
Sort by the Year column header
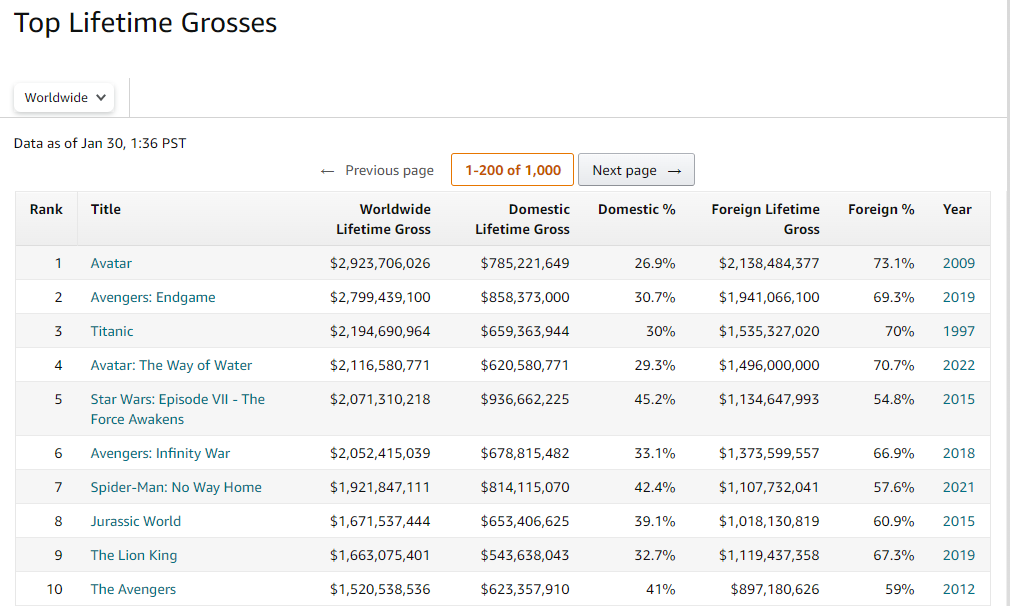tap(957, 209)
